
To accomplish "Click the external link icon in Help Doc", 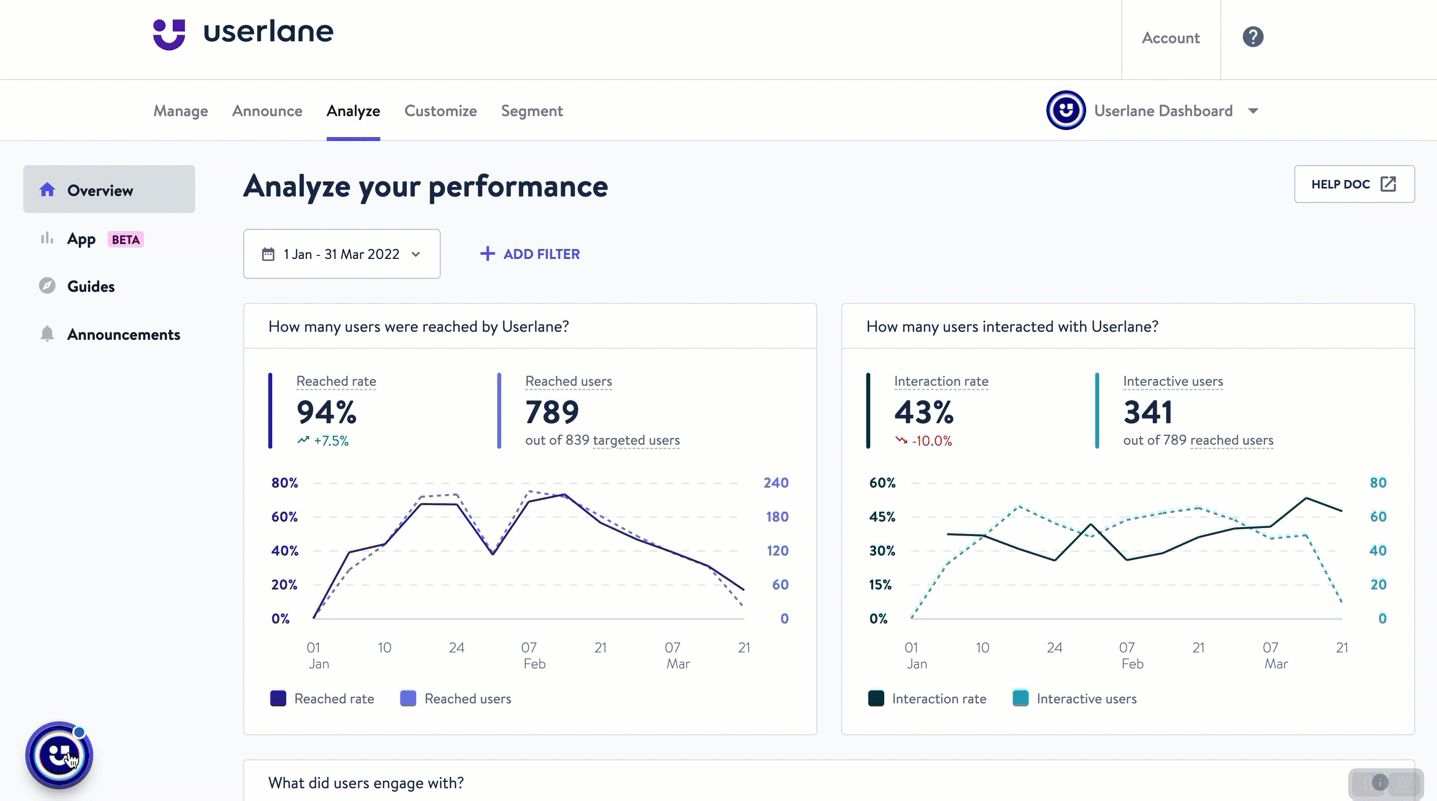I will click(x=1388, y=184).
